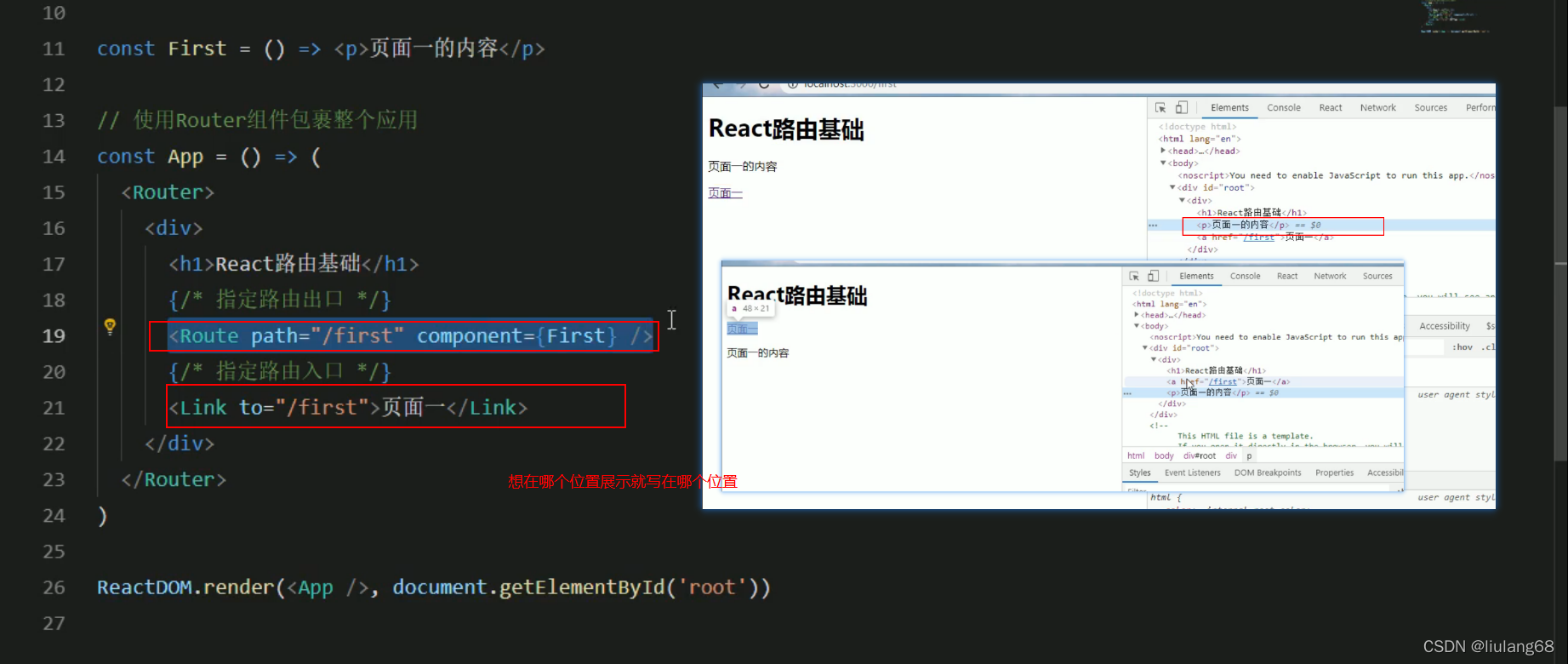This screenshot has width=1568, height=664.
Task: Collapse the body node in lower DevTools
Action: [x=1137, y=326]
